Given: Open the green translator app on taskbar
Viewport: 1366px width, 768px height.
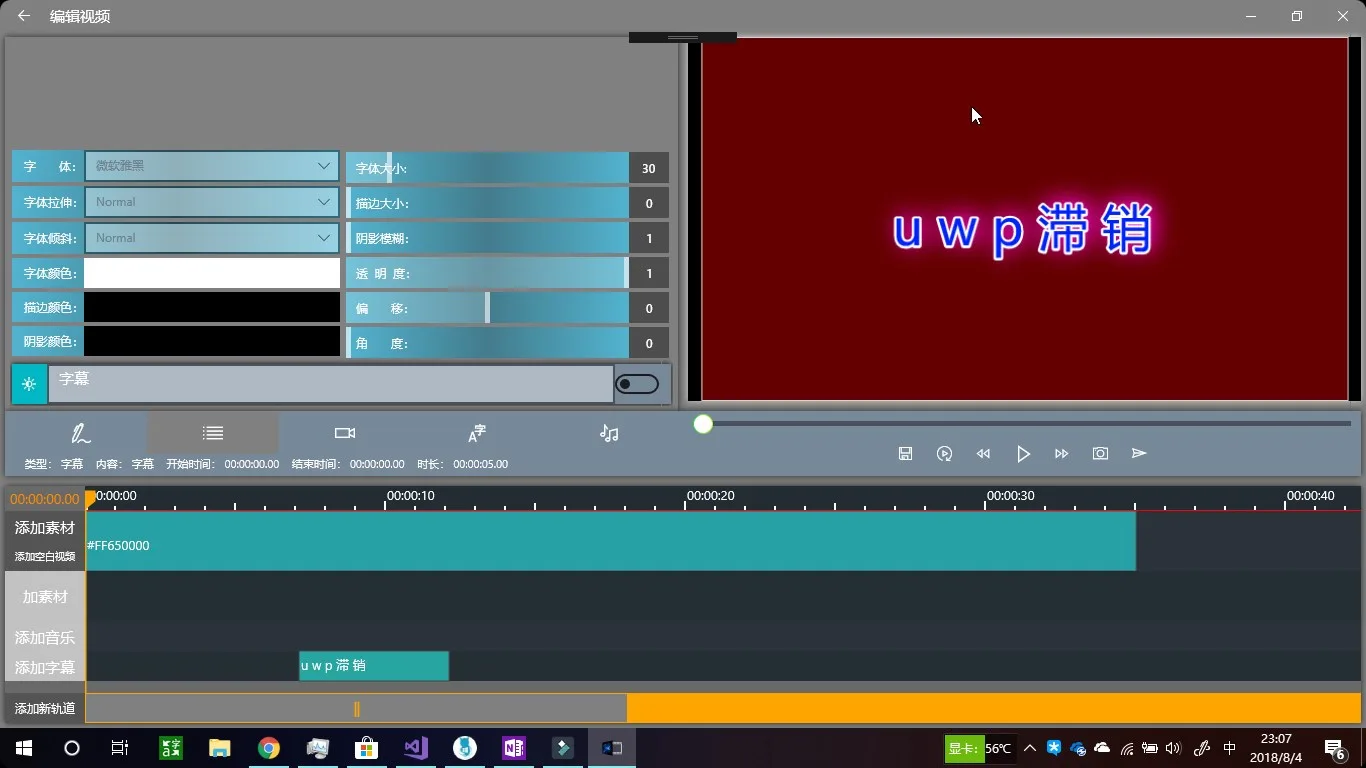Looking at the screenshot, I should [x=171, y=748].
